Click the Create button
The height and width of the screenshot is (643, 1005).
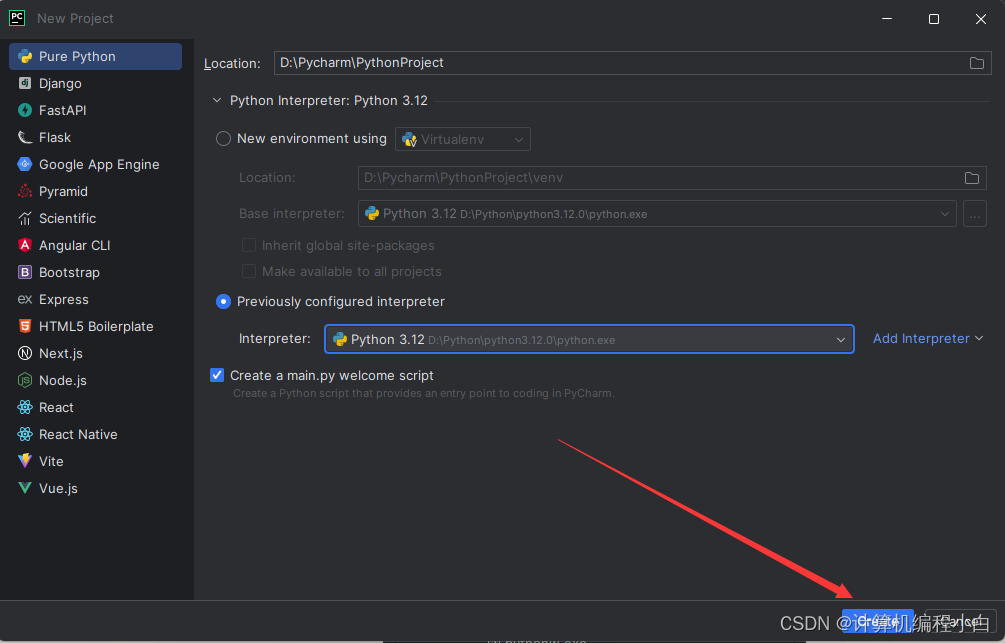pos(877,621)
